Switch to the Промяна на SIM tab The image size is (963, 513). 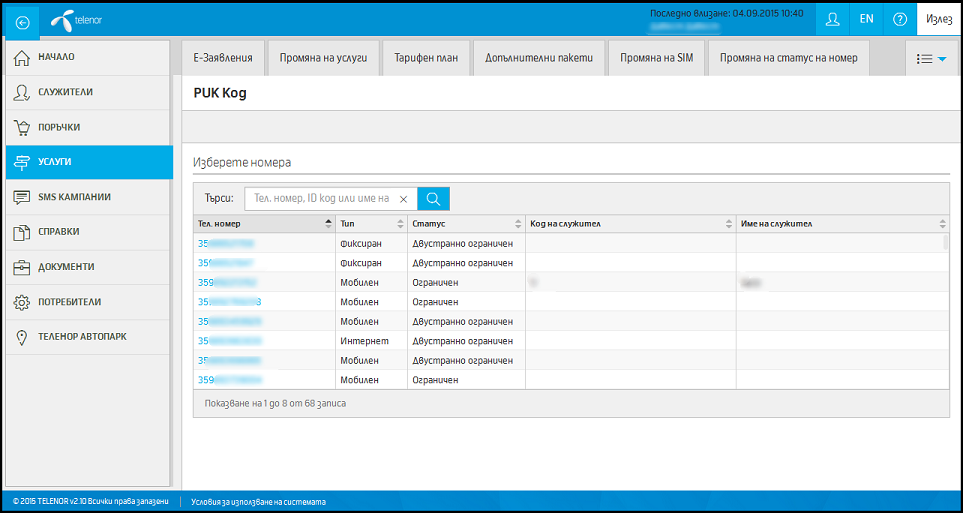pyautogui.click(x=657, y=58)
